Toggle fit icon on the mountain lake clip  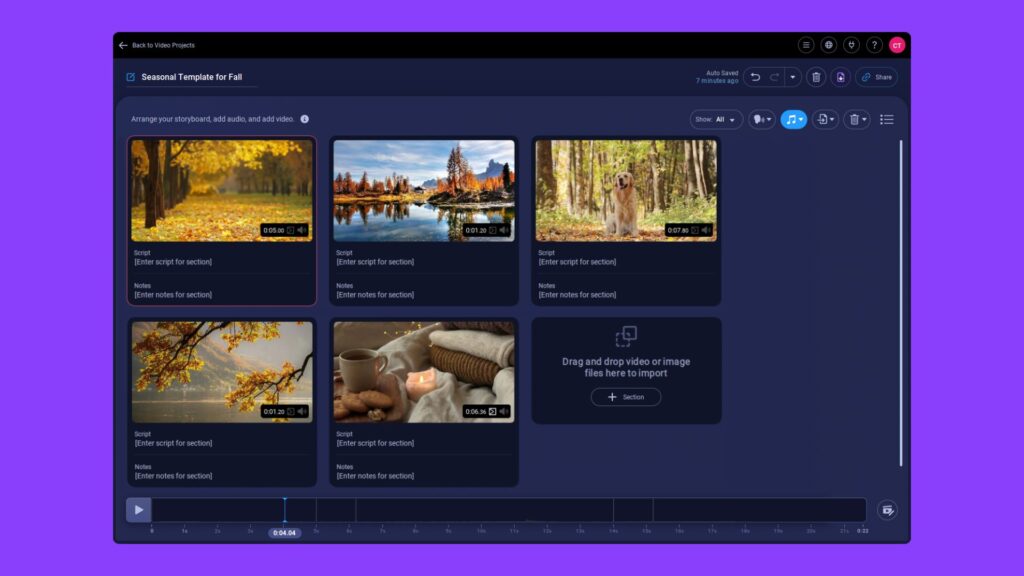pyautogui.click(x=493, y=230)
